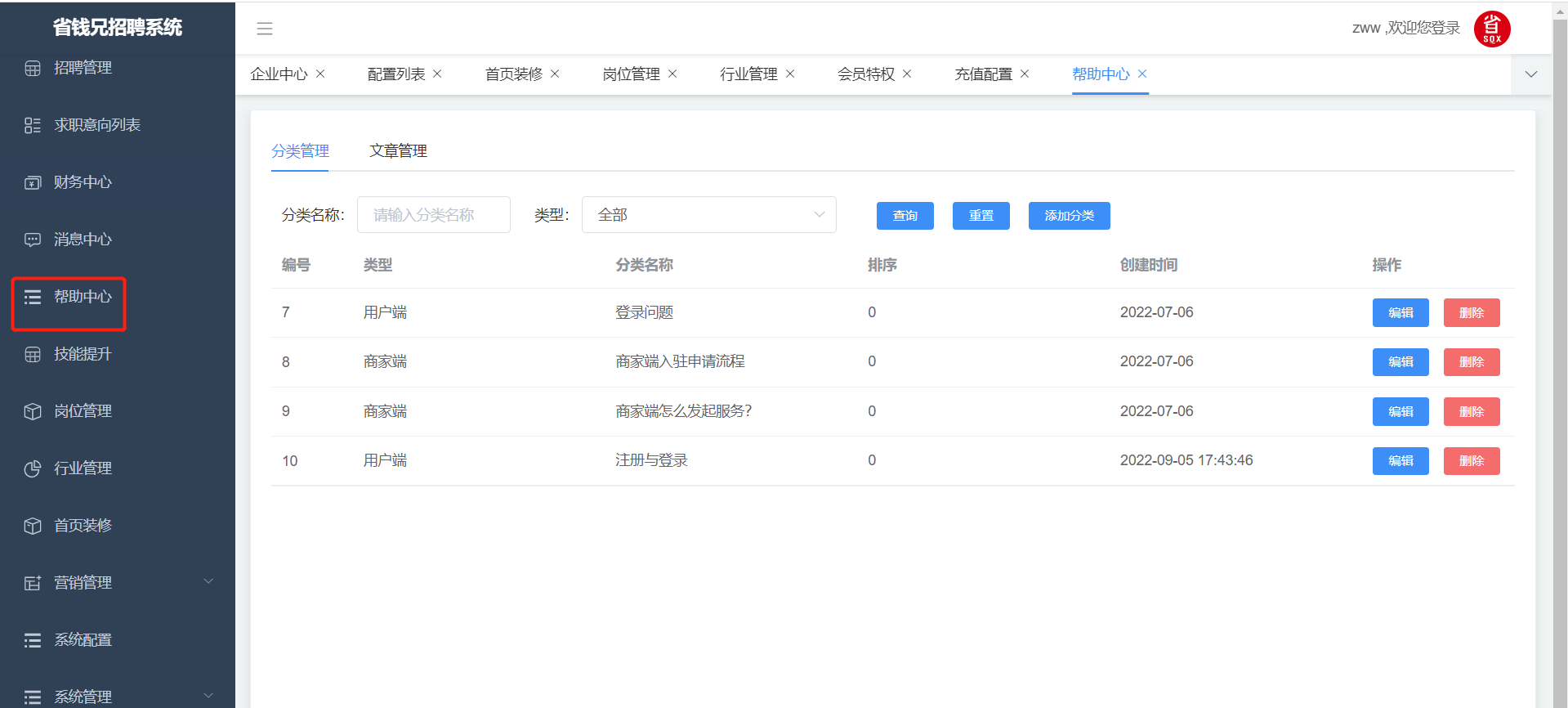
Task: Close the 企业中心 tab
Action: (x=320, y=74)
